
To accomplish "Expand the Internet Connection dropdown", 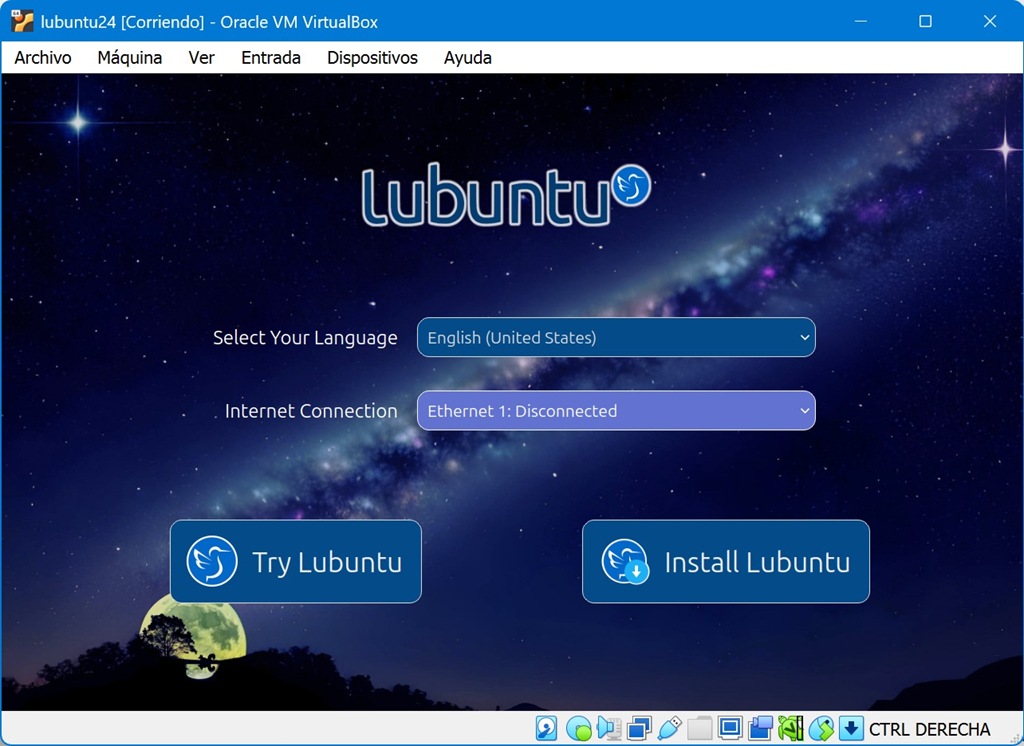I will [616, 411].
